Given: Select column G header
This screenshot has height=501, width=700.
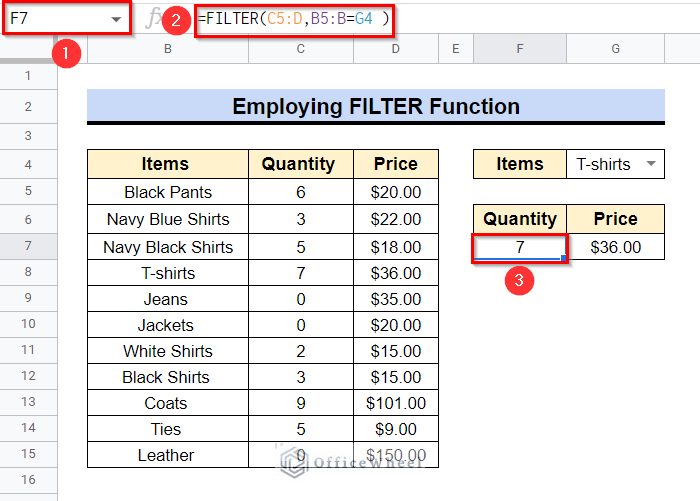Looking at the screenshot, I should coord(615,49).
